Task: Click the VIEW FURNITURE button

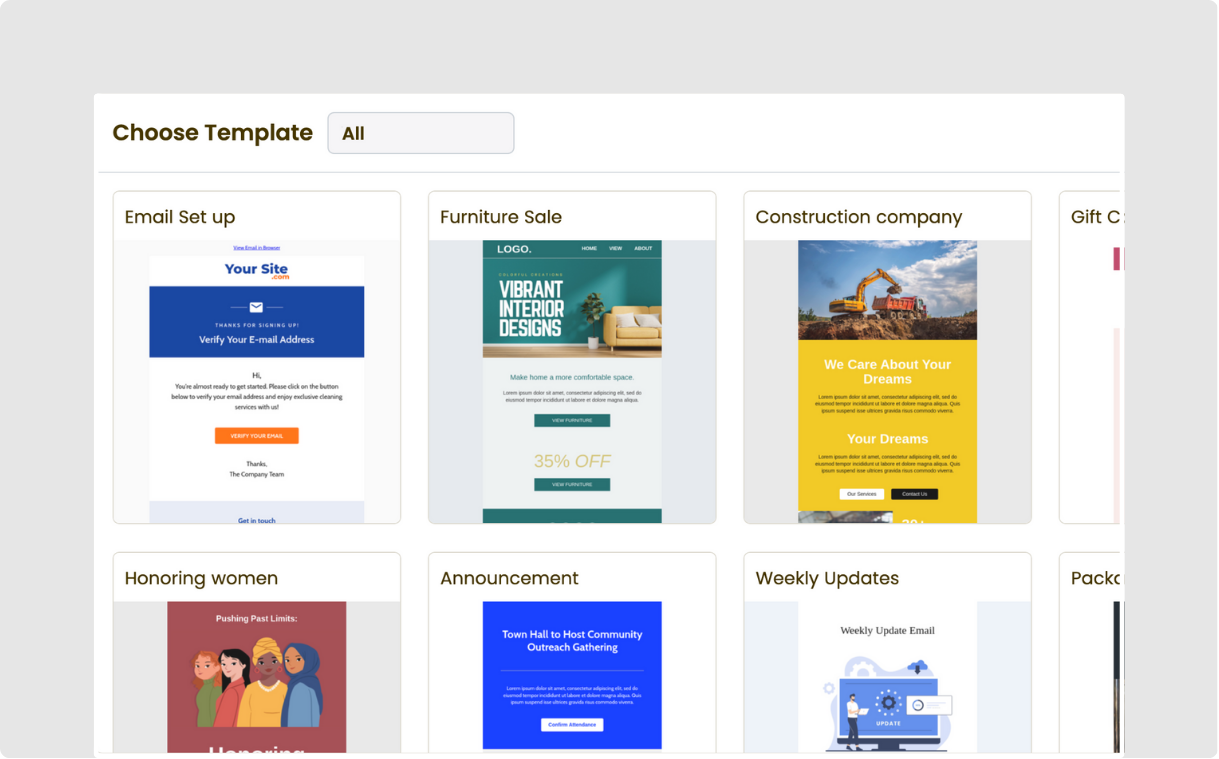Action: (x=572, y=420)
